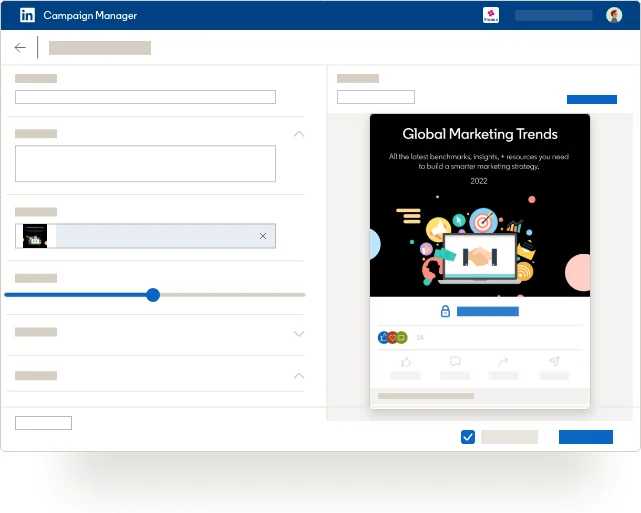
Task: Click the blue button in bottom right
Action: click(586, 437)
